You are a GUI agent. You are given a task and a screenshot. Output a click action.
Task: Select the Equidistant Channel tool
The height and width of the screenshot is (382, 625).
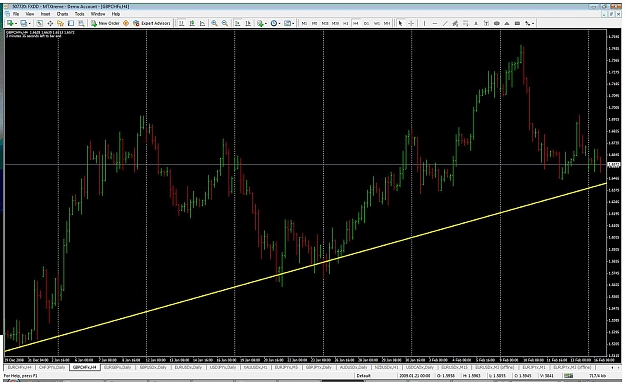[x=455, y=23]
